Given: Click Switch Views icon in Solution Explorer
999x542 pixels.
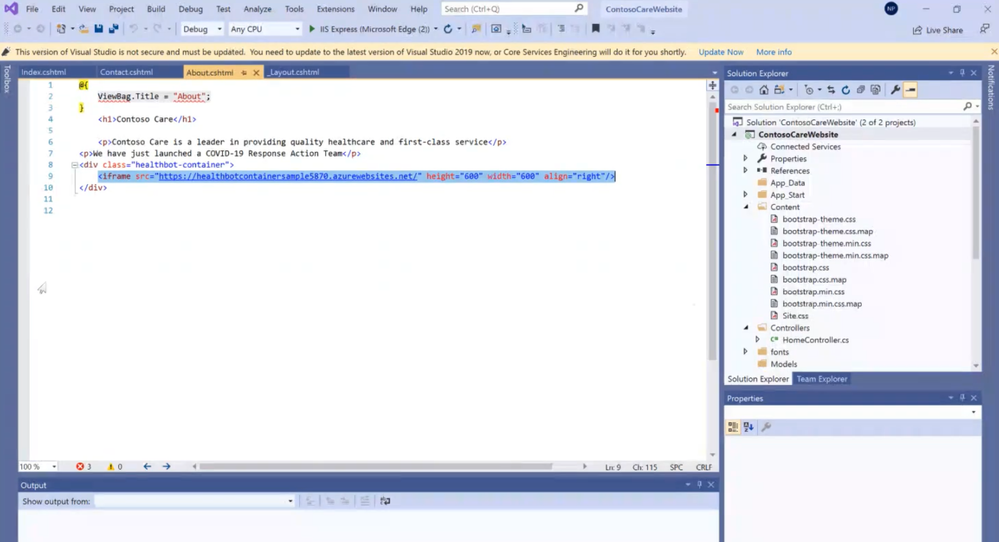Looking at the screenshot, I should point(779,90).
